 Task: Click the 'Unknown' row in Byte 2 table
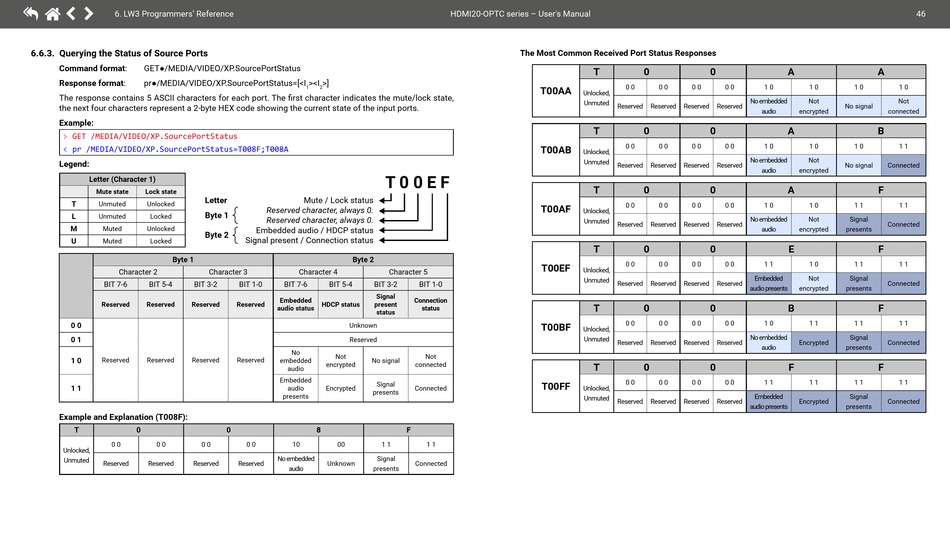363,325
